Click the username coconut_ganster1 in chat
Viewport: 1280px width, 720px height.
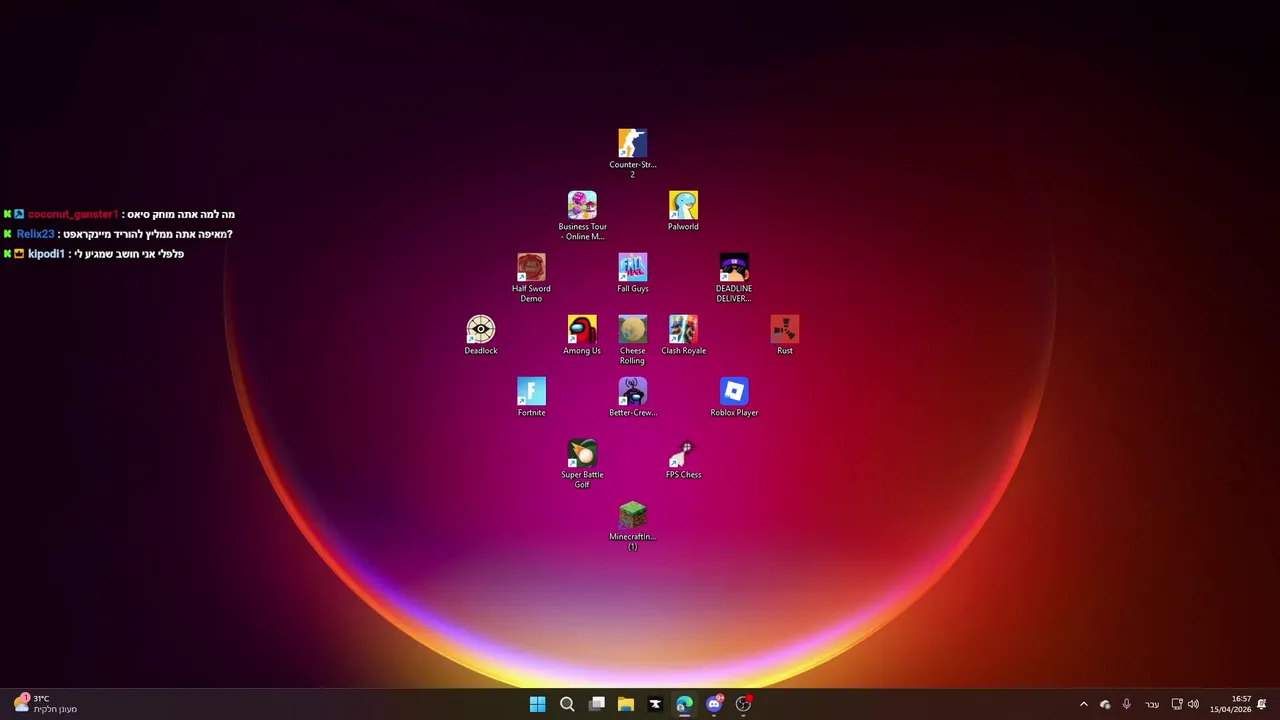[73, 214]
